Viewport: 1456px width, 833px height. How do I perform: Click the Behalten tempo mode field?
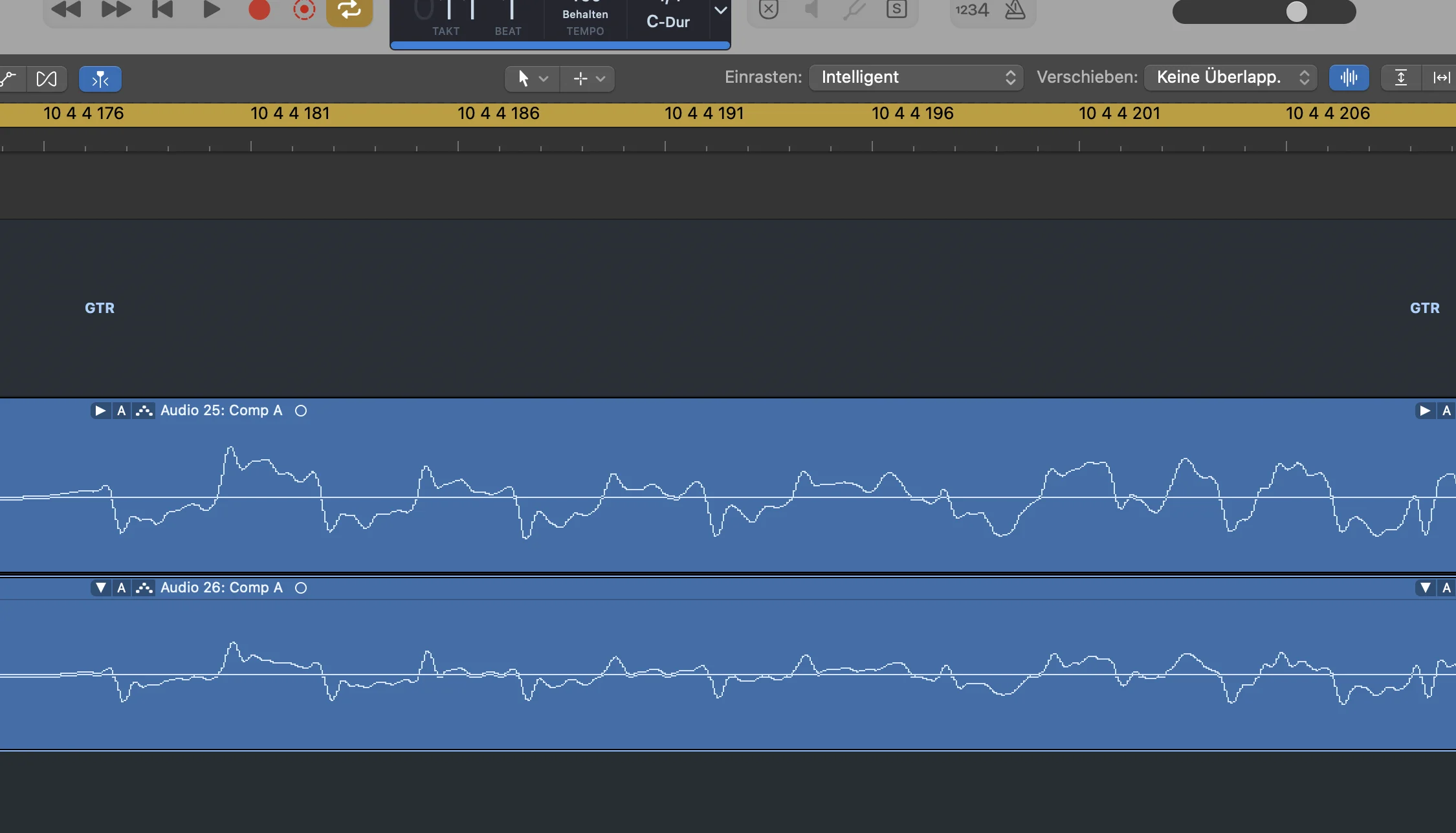coord(585,14)
